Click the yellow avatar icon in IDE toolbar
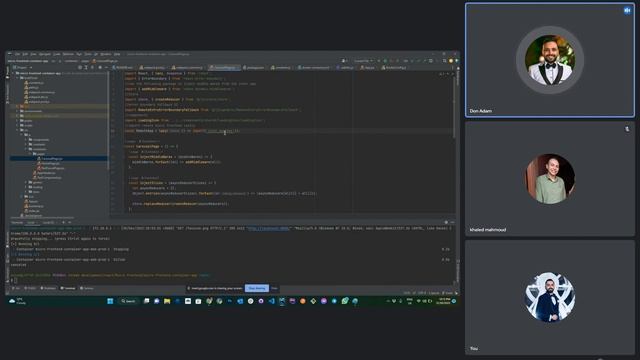The height and width of the screenshot is (360, 640). [x=451, y=61]
